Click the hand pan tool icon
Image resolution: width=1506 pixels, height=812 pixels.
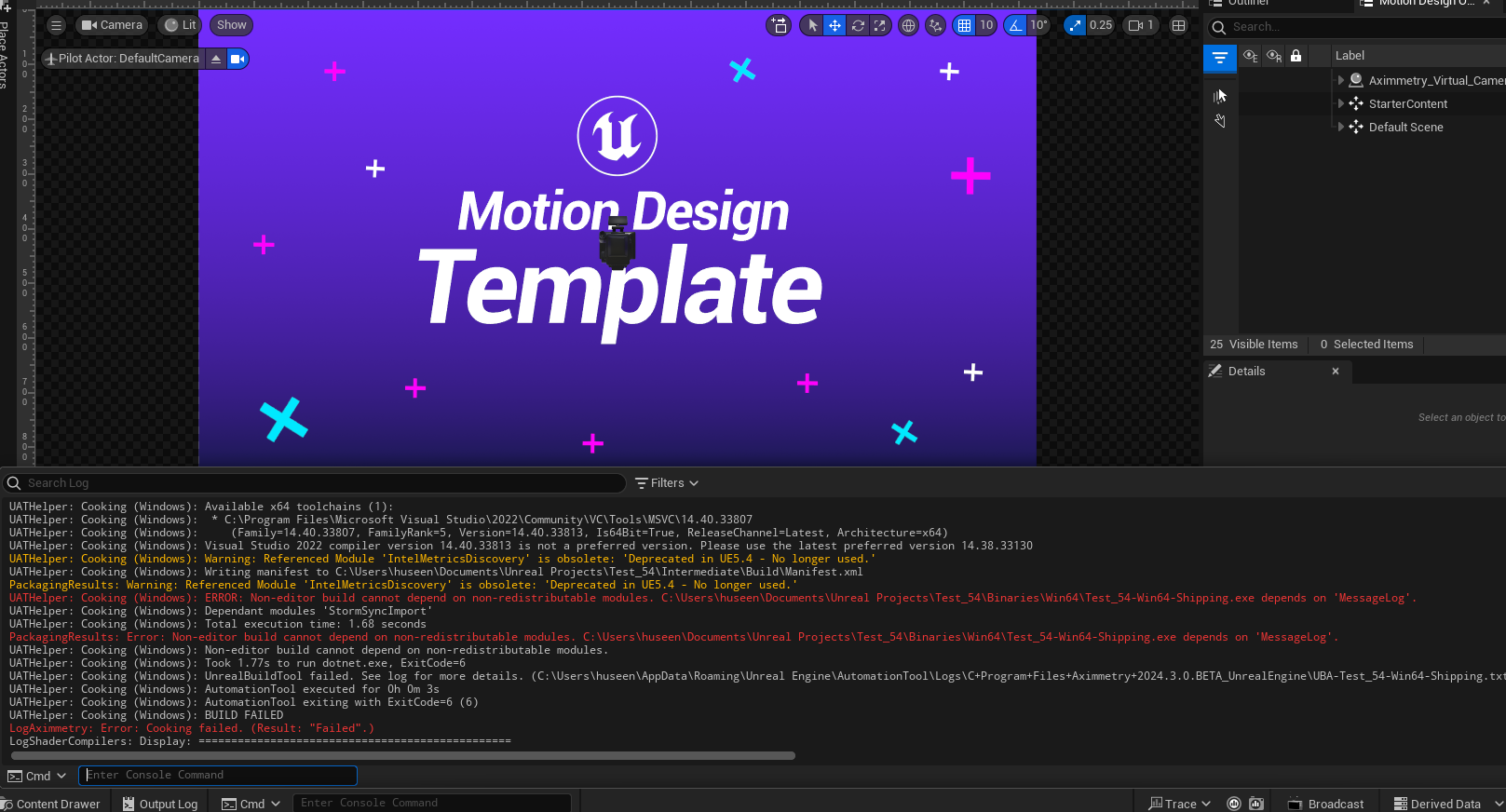click(1220, 121)
